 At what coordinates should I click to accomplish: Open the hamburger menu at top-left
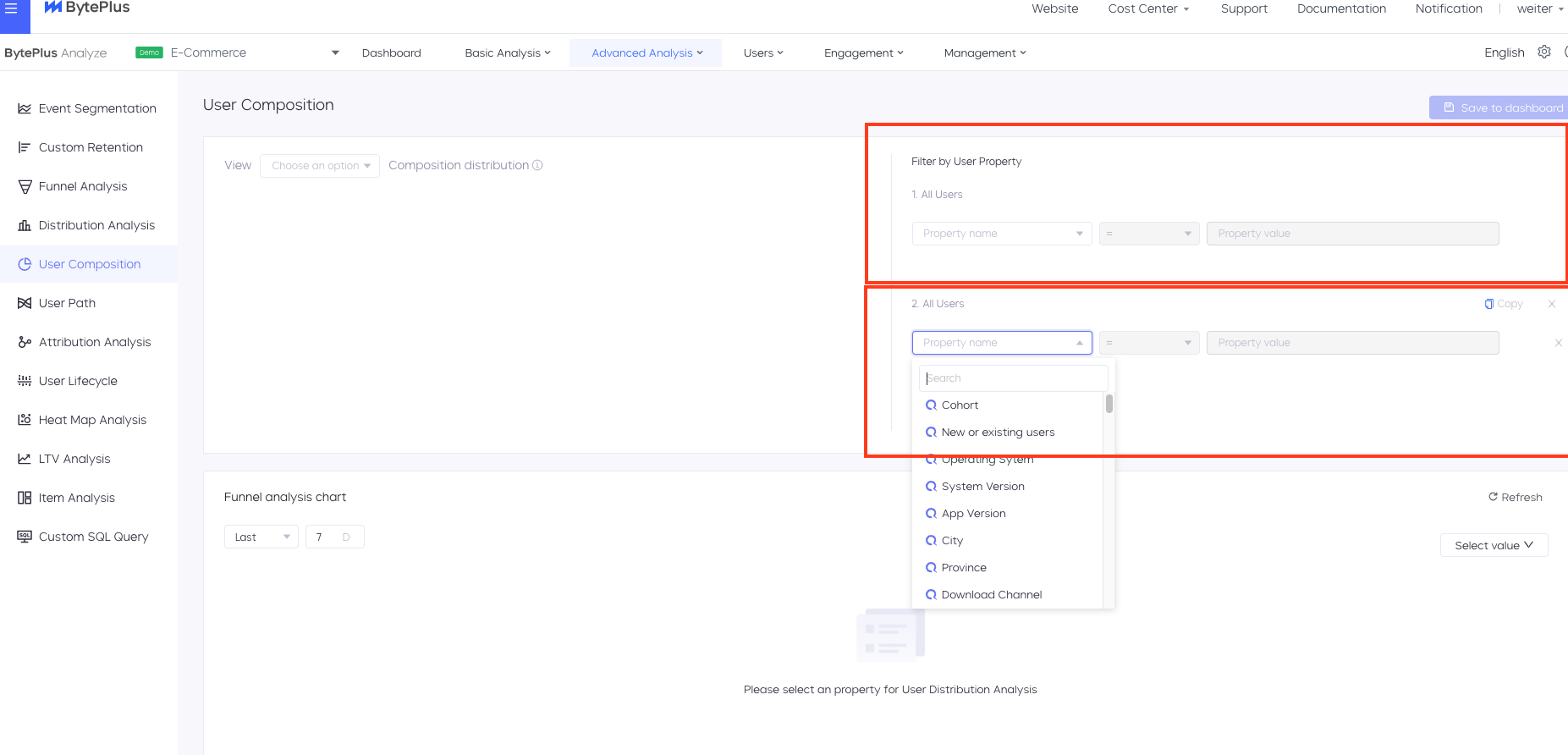click(12, 8)
